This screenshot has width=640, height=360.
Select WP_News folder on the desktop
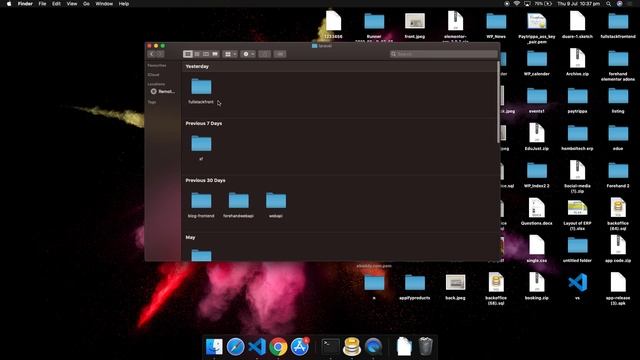coord(496,25)
